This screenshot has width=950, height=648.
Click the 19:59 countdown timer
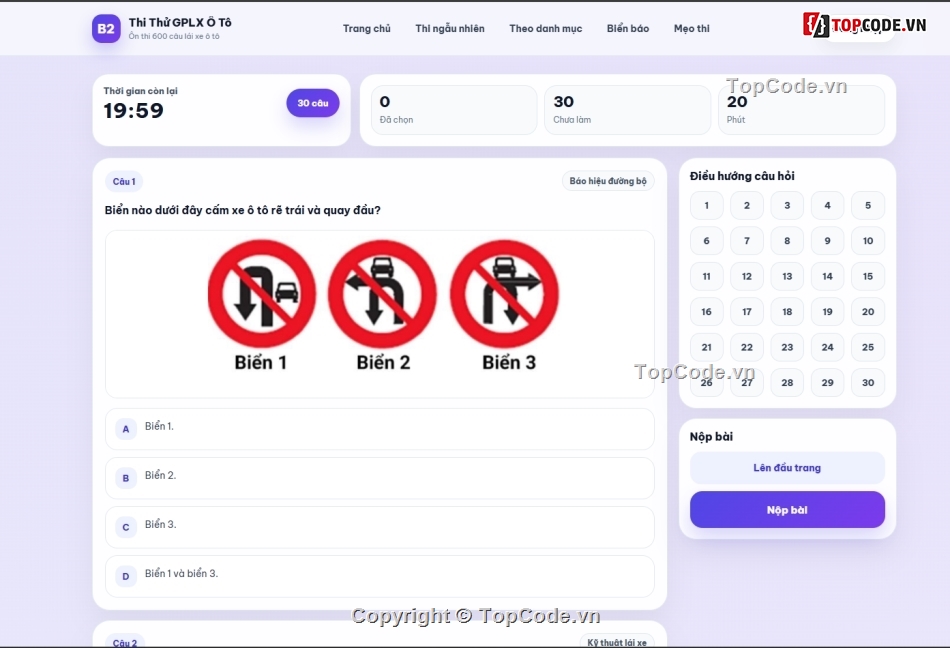(133, 111)
